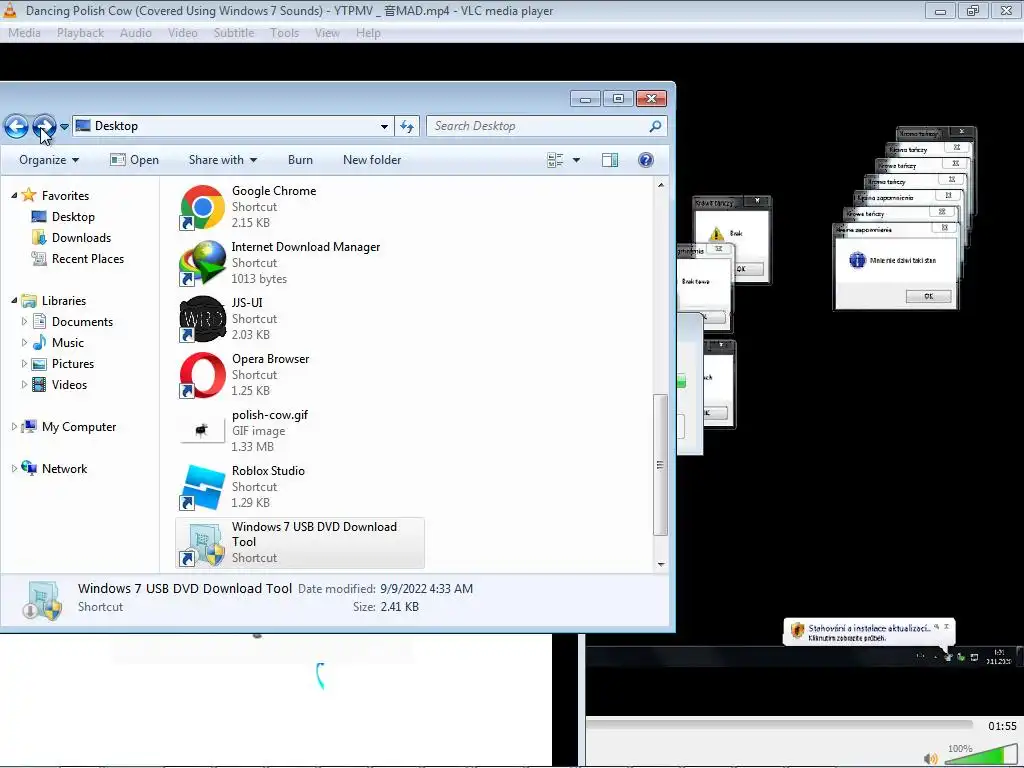The width and height of the screenshot is (1024, 768).
Task: Collapse the Favorites tree group
Action: [x=14, y=195]
